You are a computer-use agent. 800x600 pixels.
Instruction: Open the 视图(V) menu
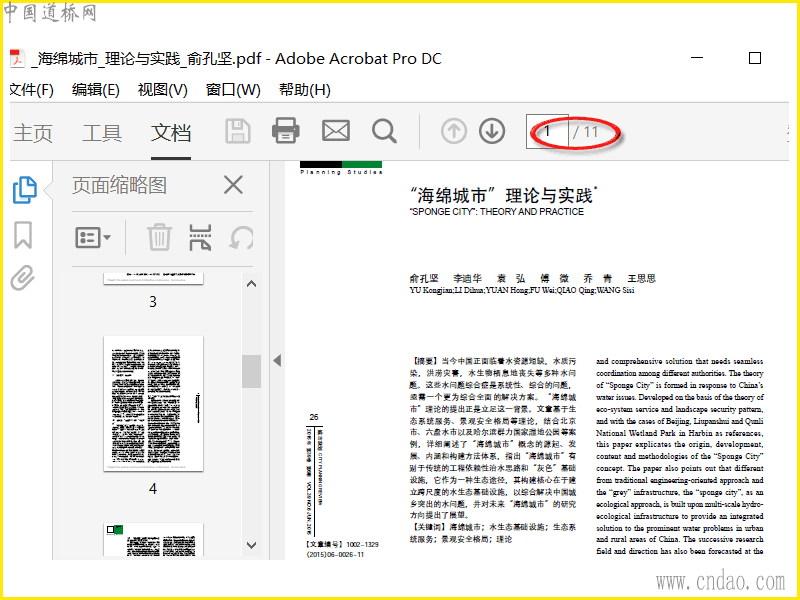click(x=163, y=90)
